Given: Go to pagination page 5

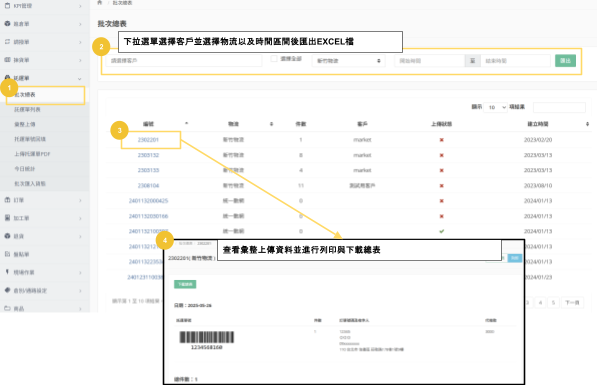Looking at the screenshot, I should coord(553,303).
